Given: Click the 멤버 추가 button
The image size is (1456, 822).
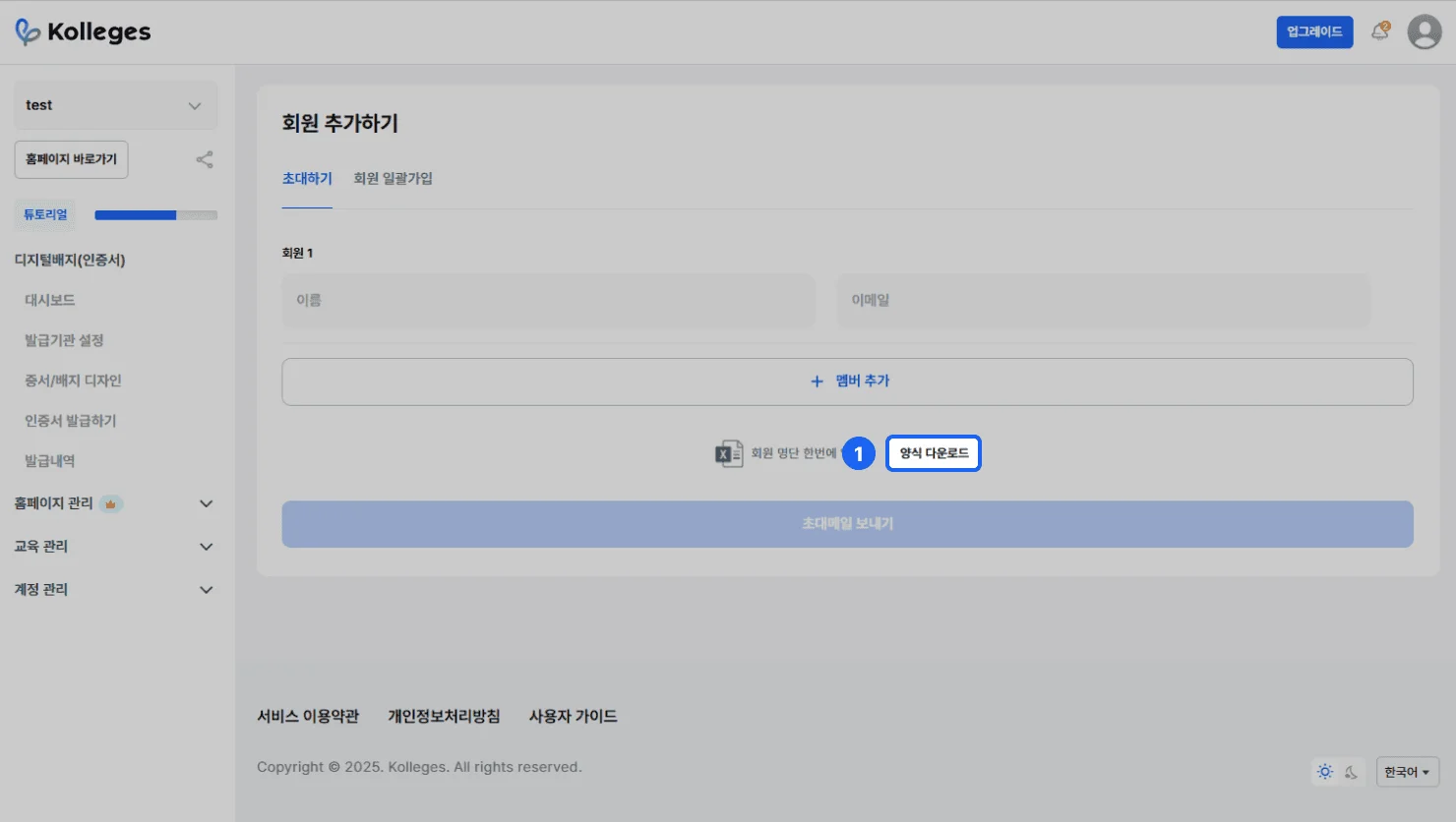Looking at the screenshot, I should [x=848, y=382].
